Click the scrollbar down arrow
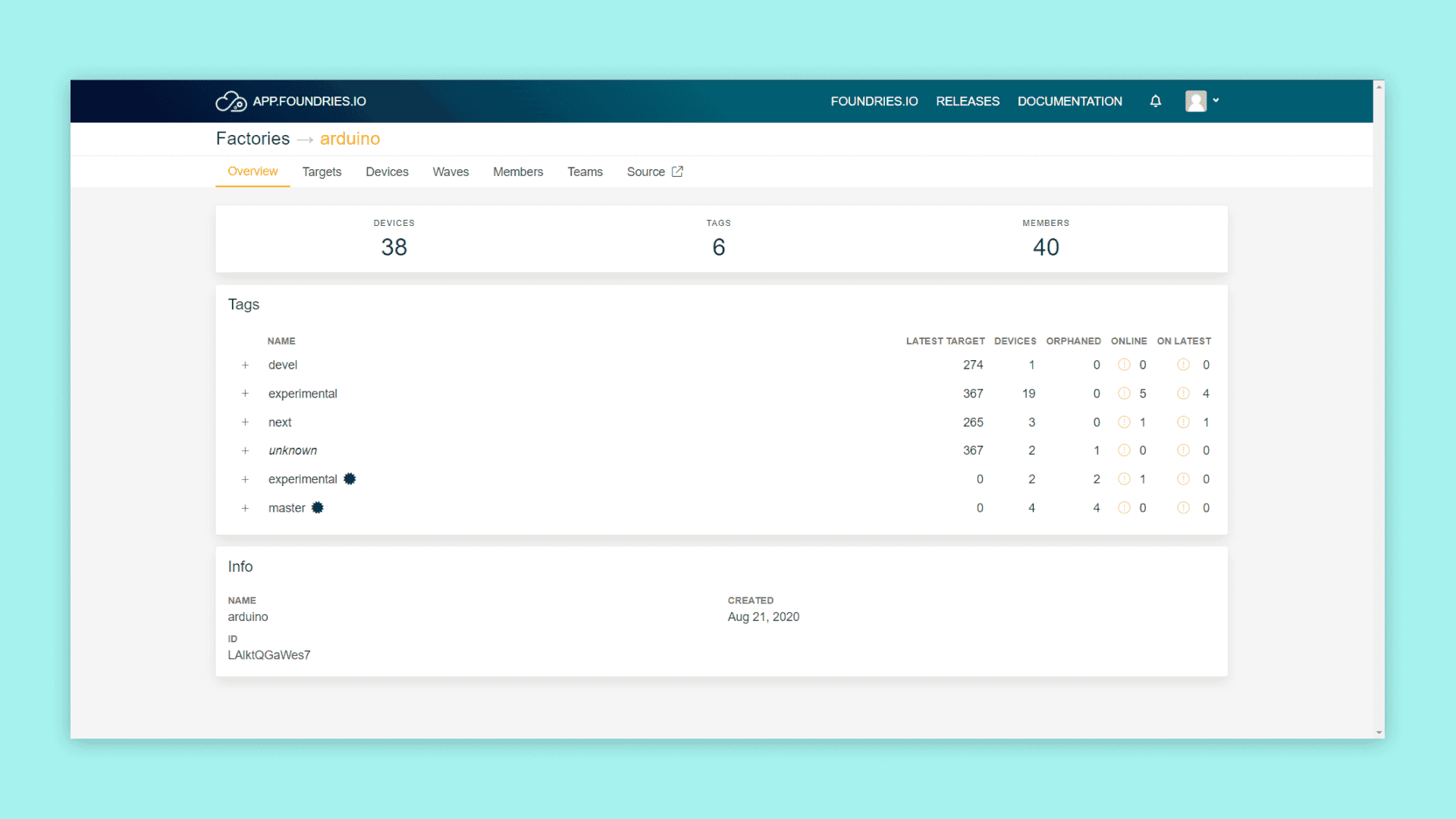Image resolution: width=1456 pixels, height=819 pixels. pos(1379,733)
